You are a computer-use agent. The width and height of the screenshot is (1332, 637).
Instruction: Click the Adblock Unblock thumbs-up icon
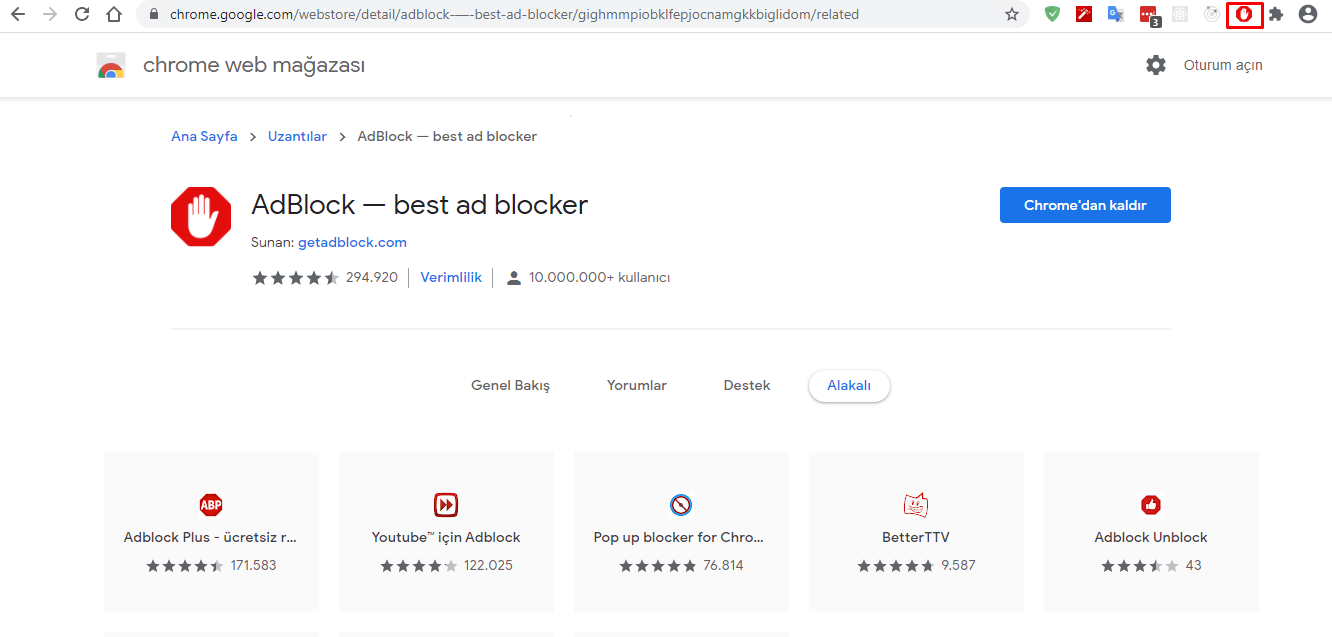click(1151, 504)
